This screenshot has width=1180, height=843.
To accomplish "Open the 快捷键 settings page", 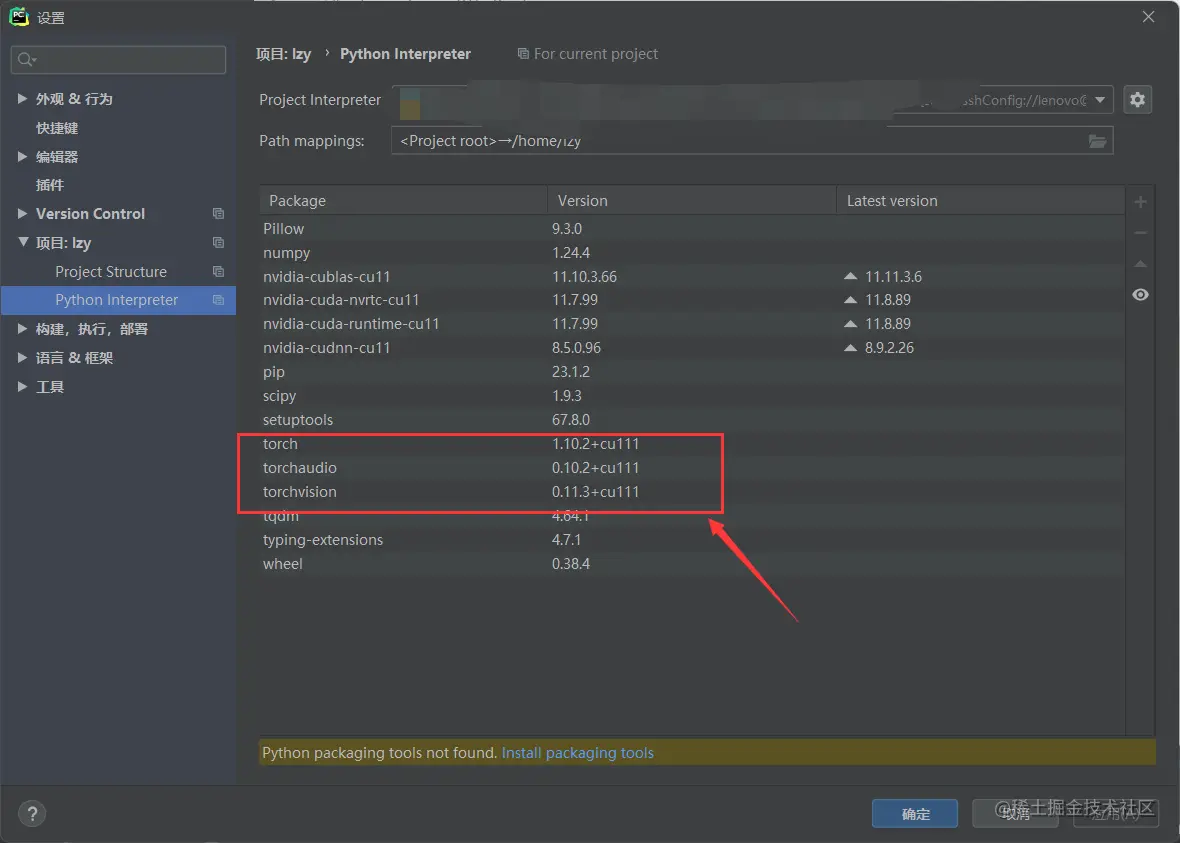I will (x=57, y=128).
